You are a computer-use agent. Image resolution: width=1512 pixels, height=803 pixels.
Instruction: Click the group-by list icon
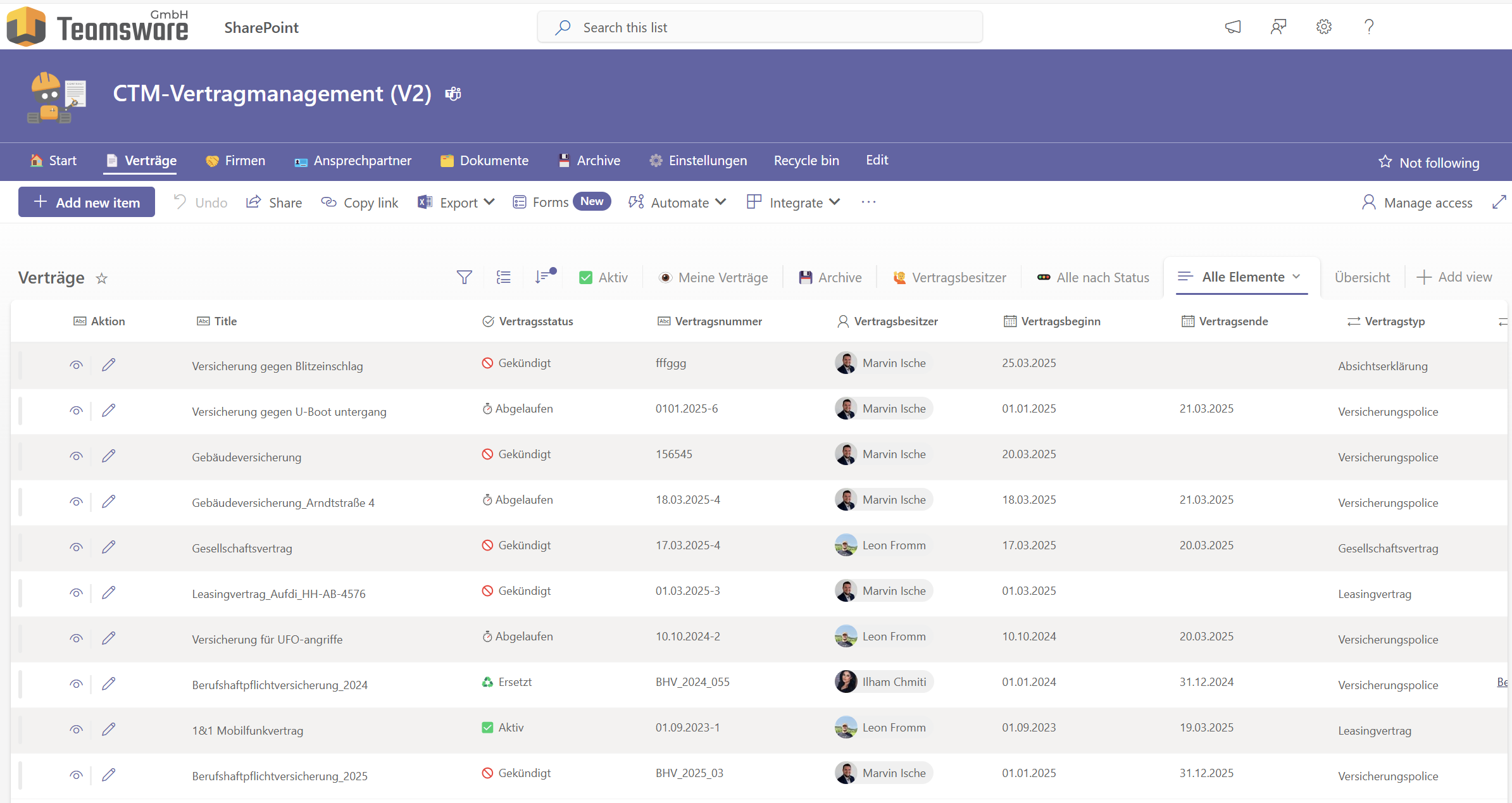[x=504, y=277]
